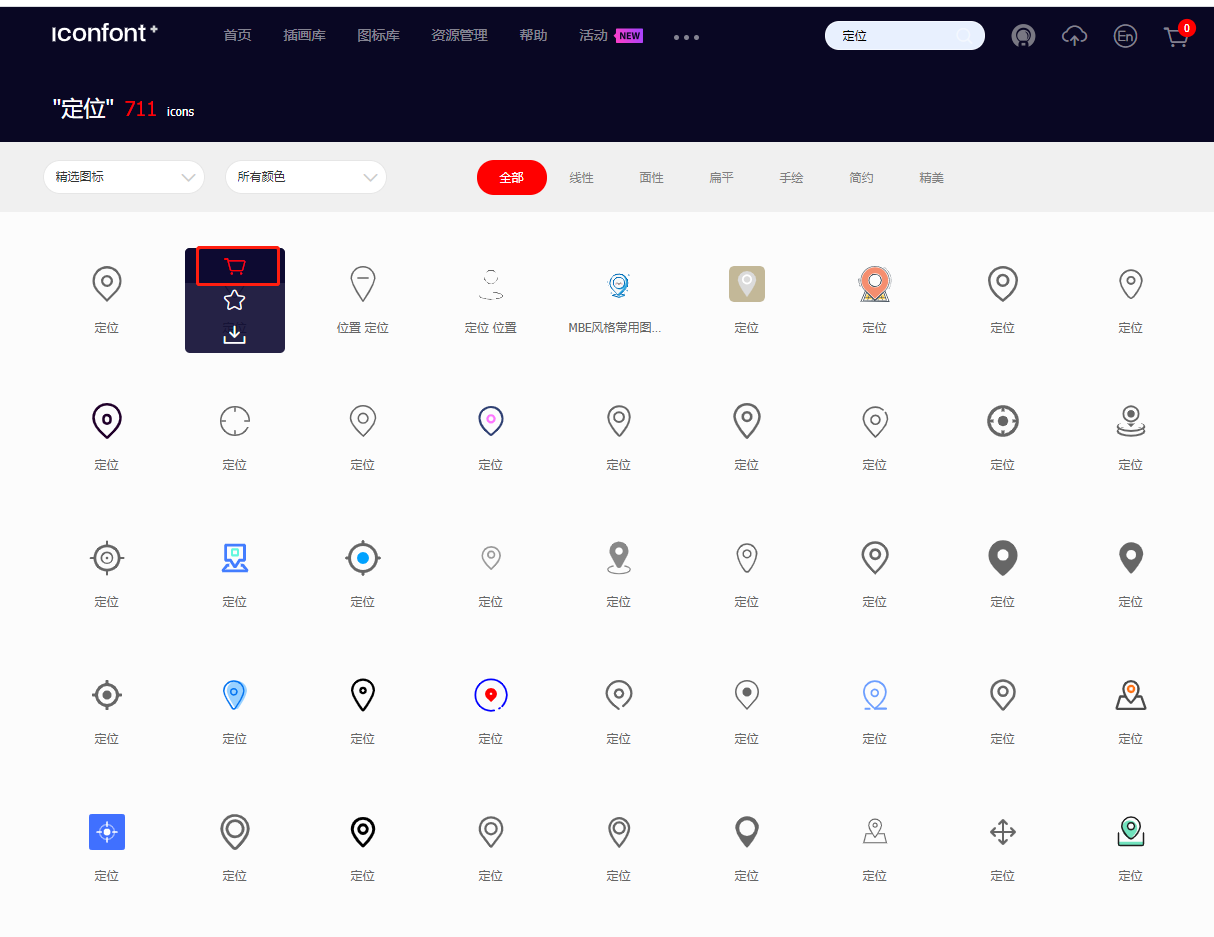The width and height of the screenshot is (1214, 937).
Task: Select the MBE风格常用图 icon
Action: [619, 284]
